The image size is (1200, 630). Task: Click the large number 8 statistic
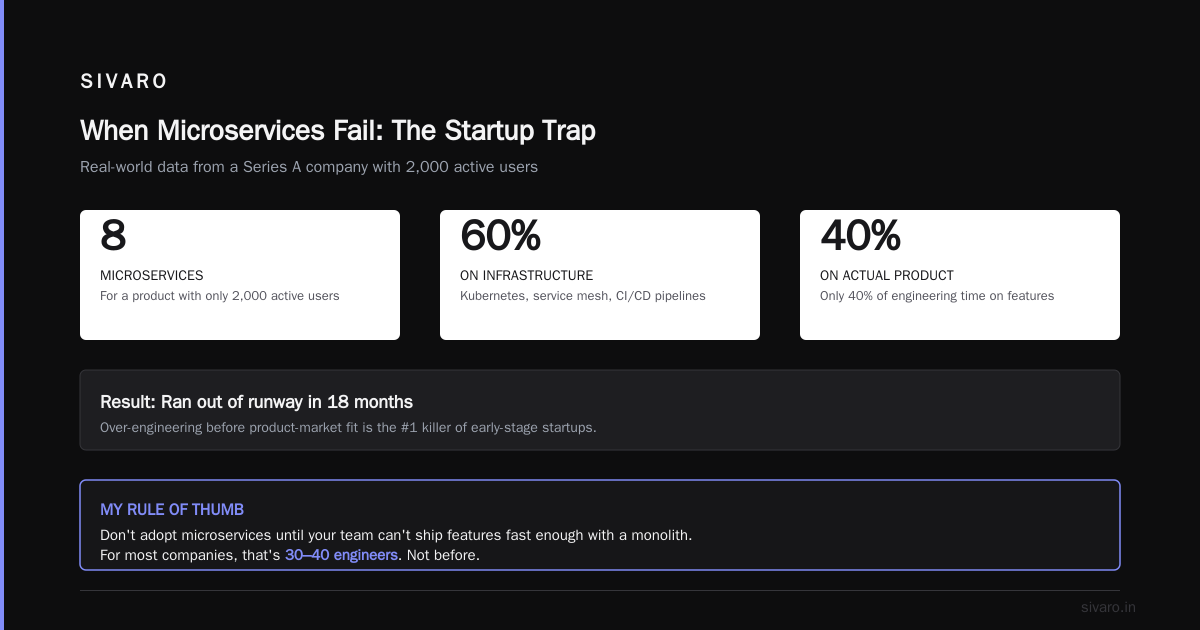tap(114, 236)
